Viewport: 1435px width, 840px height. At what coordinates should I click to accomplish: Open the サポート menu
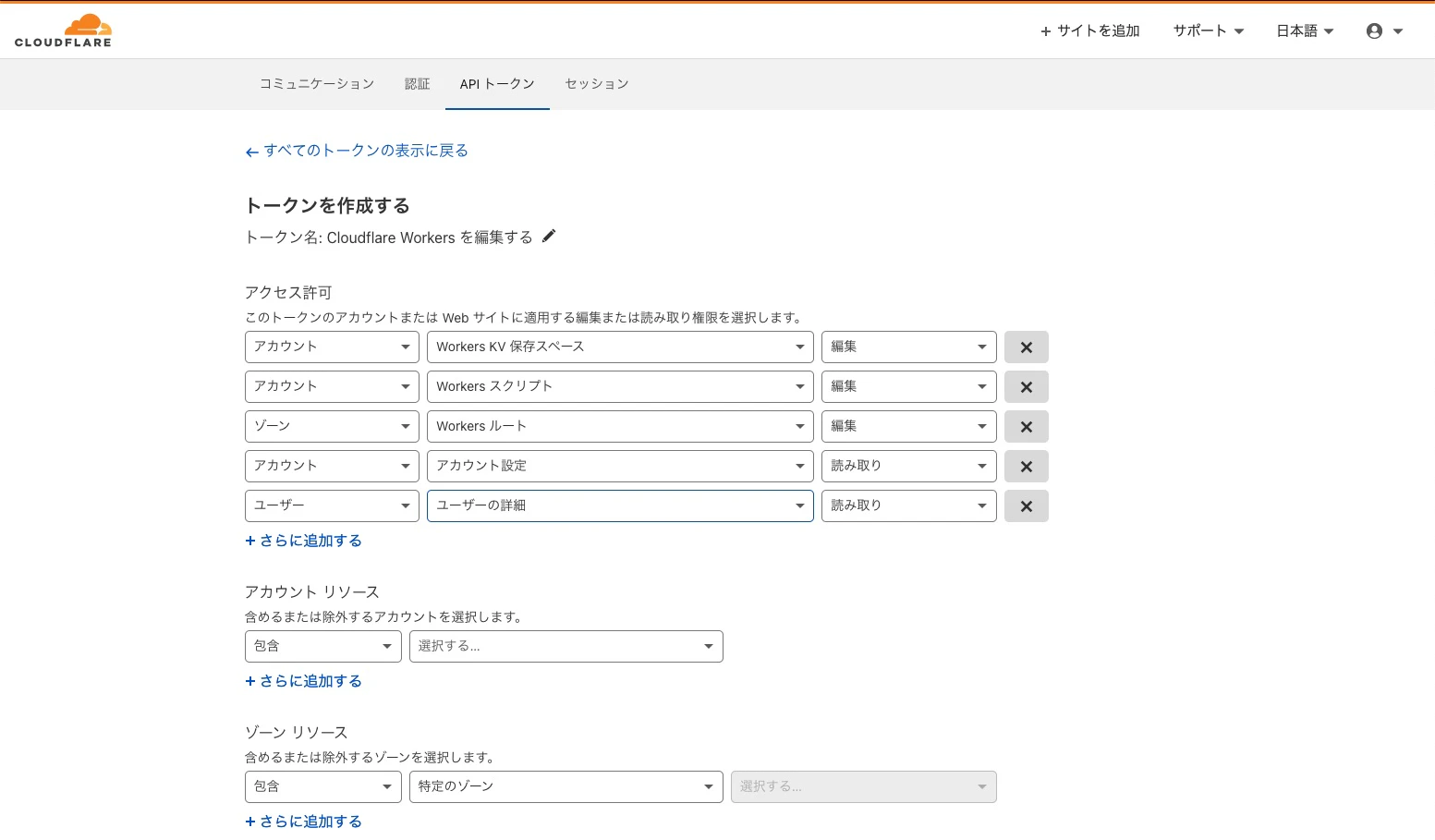(x=1209, y=31)
